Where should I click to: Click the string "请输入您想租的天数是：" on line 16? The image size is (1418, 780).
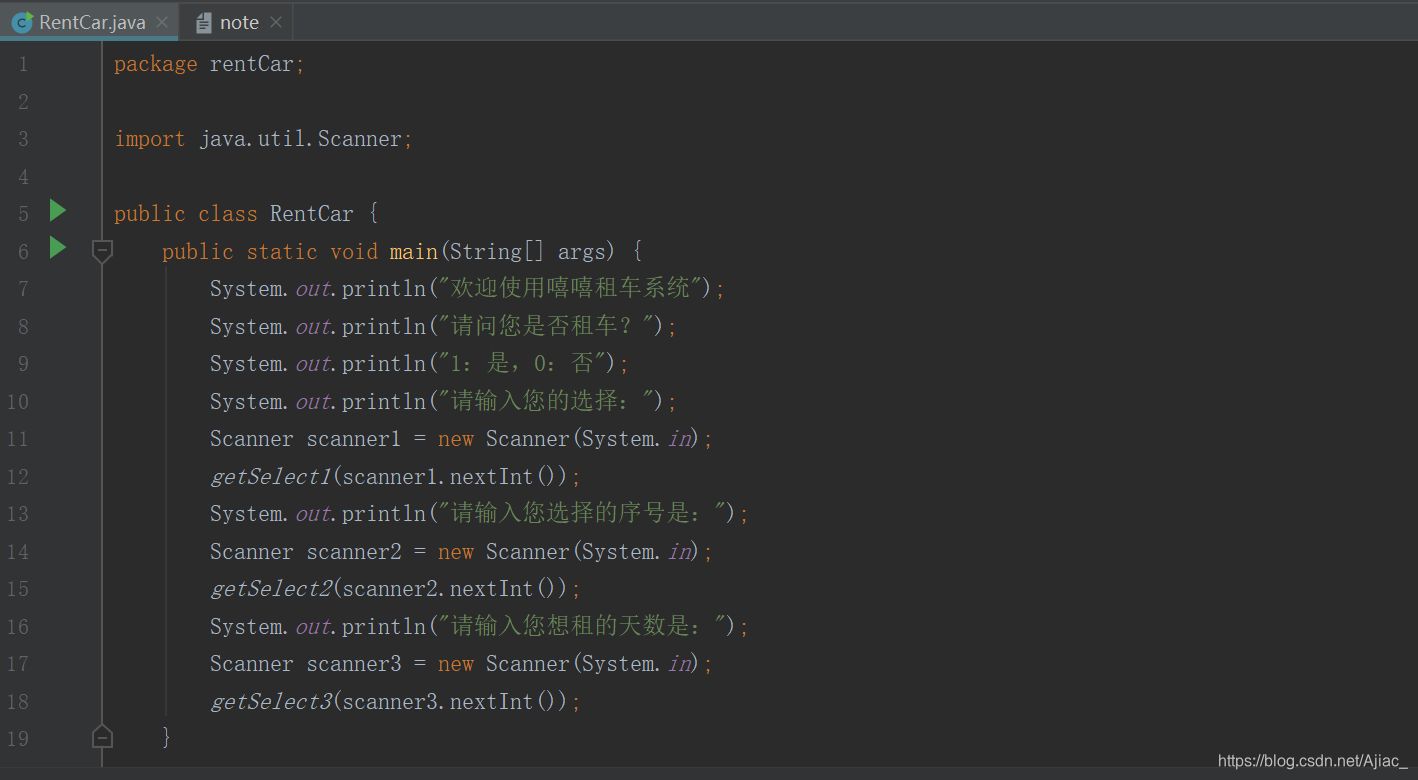coord(581,626)
